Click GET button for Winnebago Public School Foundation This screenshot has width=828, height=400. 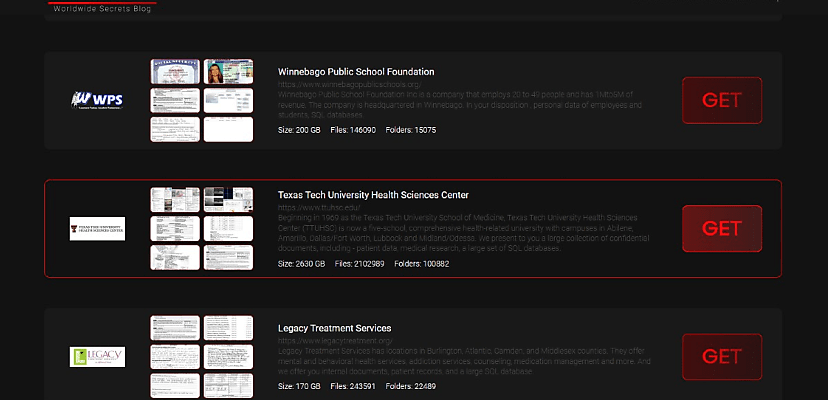722,100
